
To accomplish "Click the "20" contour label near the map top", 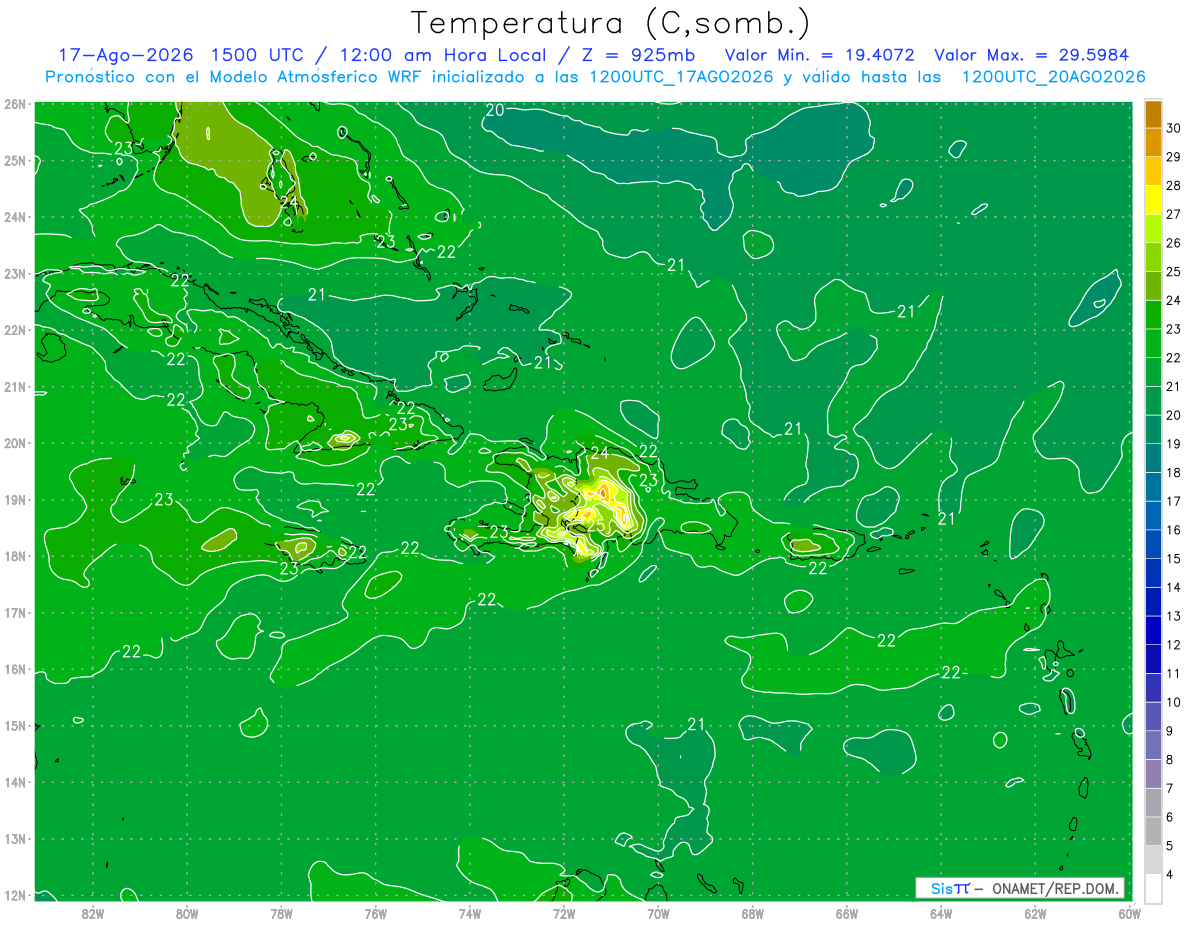I will click(494, 110).
